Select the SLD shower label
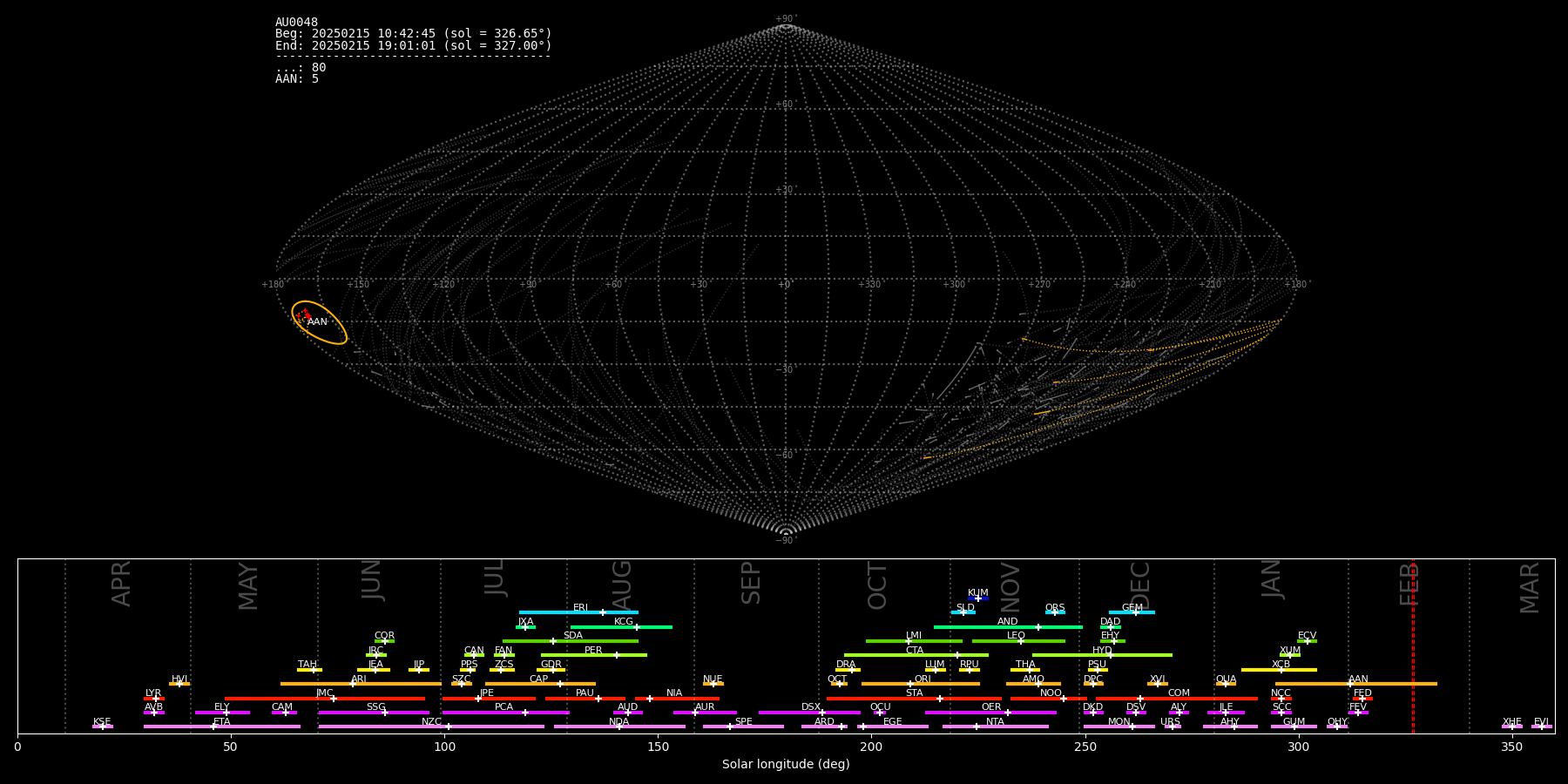Screen dimensions: 1568x784 click(x=965, y=608)
